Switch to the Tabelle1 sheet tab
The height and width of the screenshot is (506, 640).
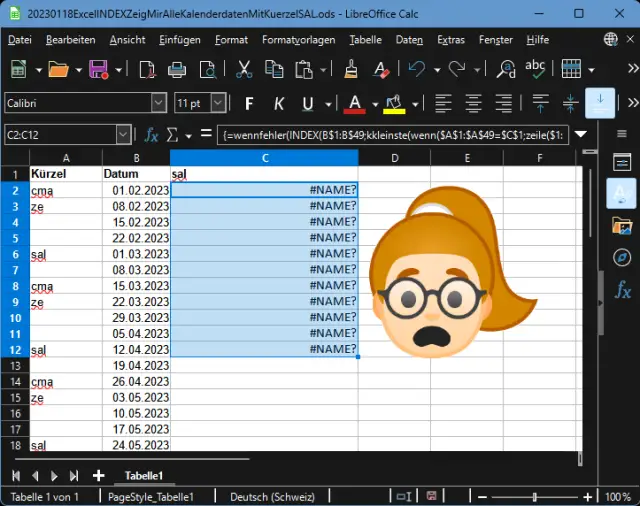click(x=143, y=475)
